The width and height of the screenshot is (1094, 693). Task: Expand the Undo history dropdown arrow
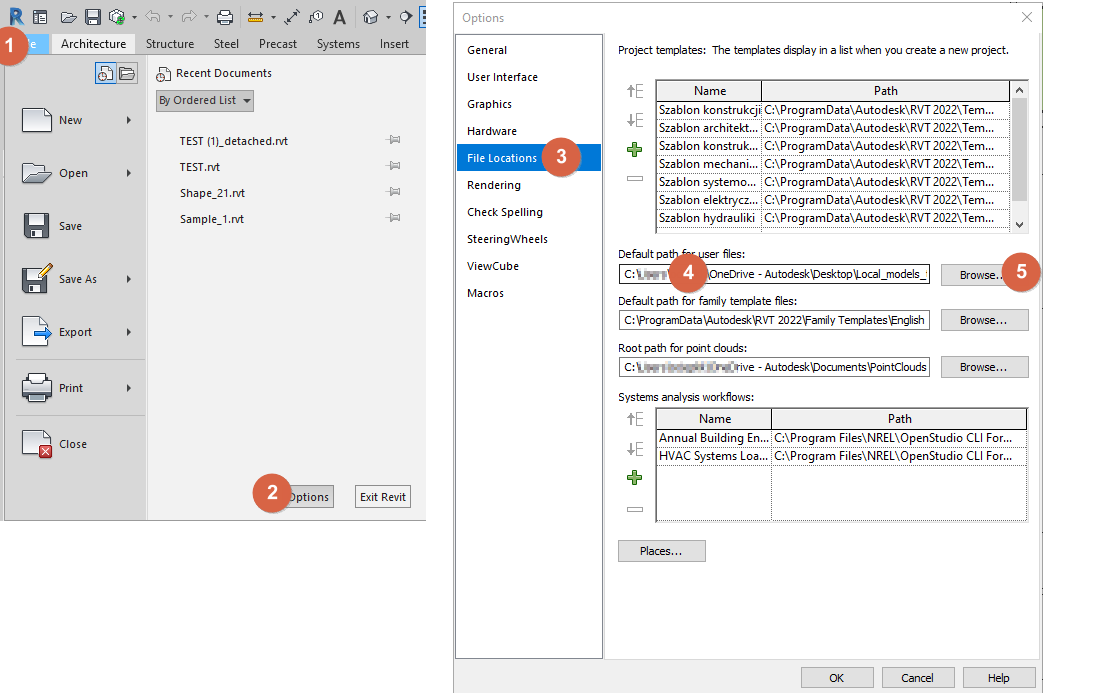pos(169,16)
